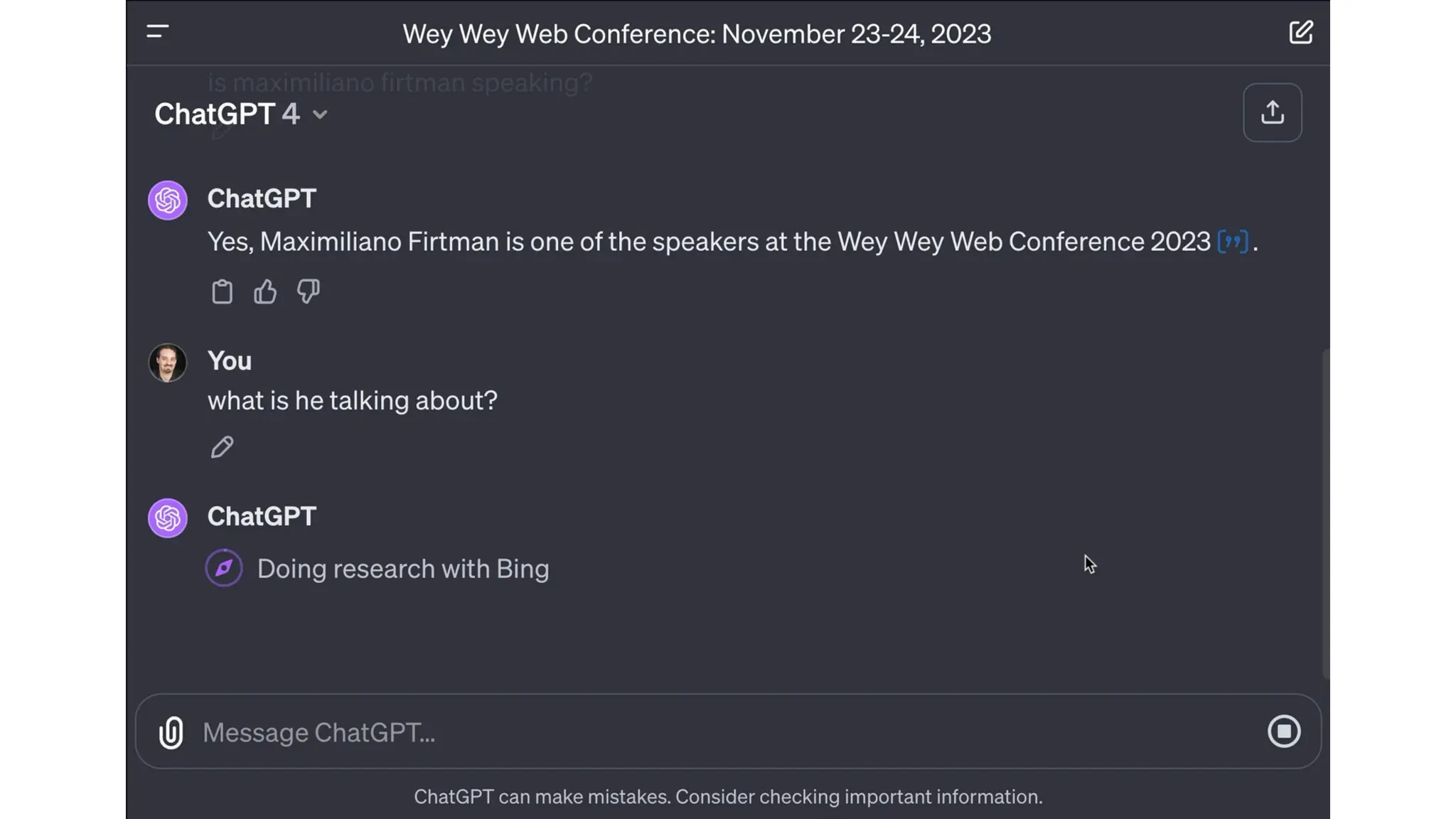Click the chevron next to ChatGPT 4
Screen dimensions: 1456x819
coord(320,115)
